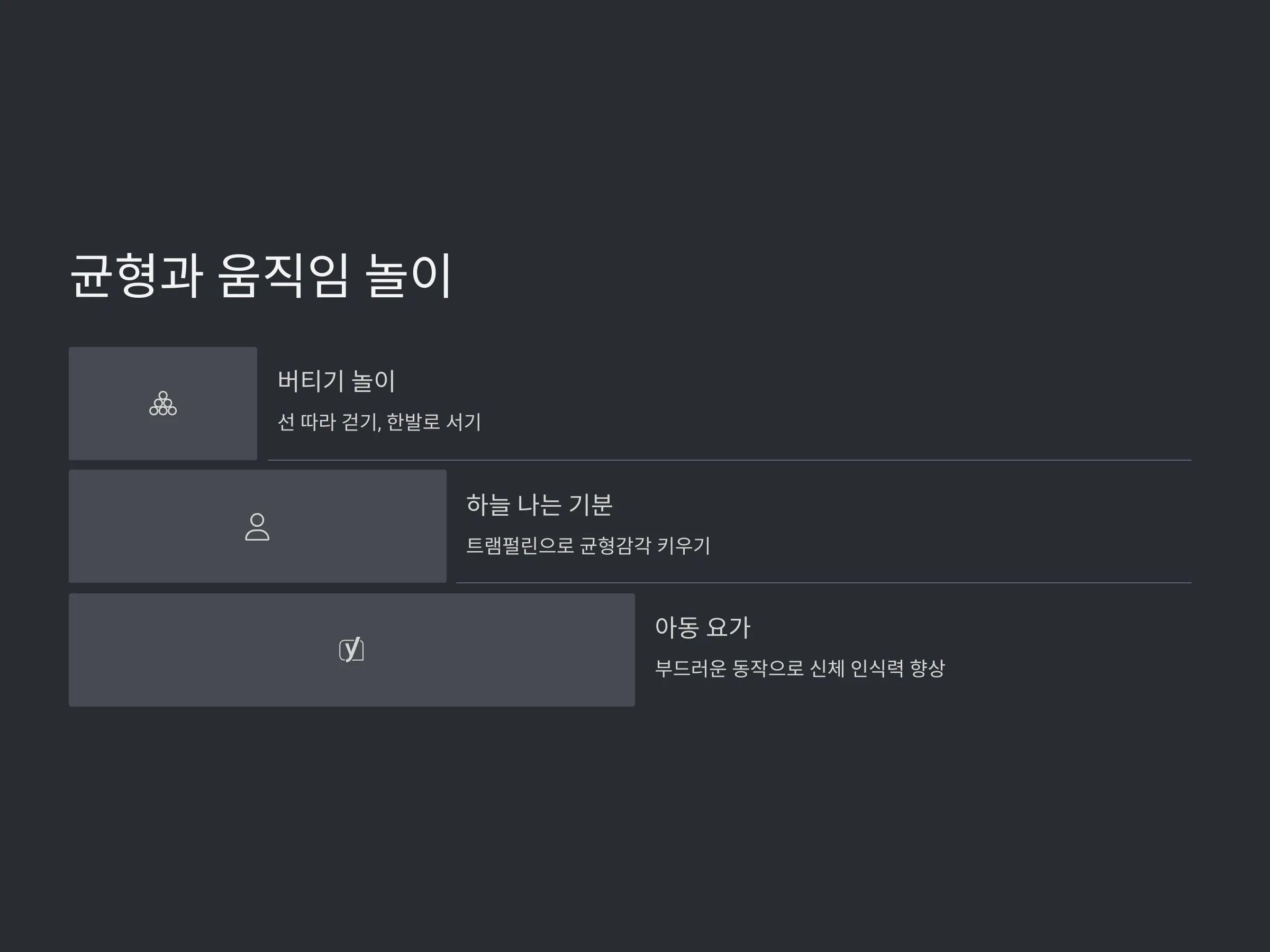Screen dimensions: 1270x952
Task: Click the heading 버티기 놀이
Action: coord(337,382)
